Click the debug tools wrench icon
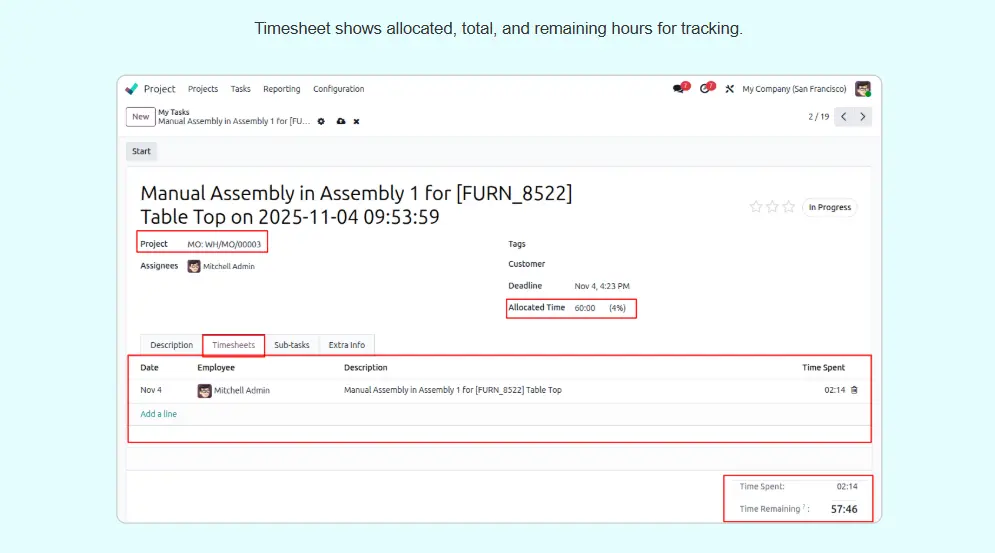This screenshot has height=553, width=995. tap(730, 89)
